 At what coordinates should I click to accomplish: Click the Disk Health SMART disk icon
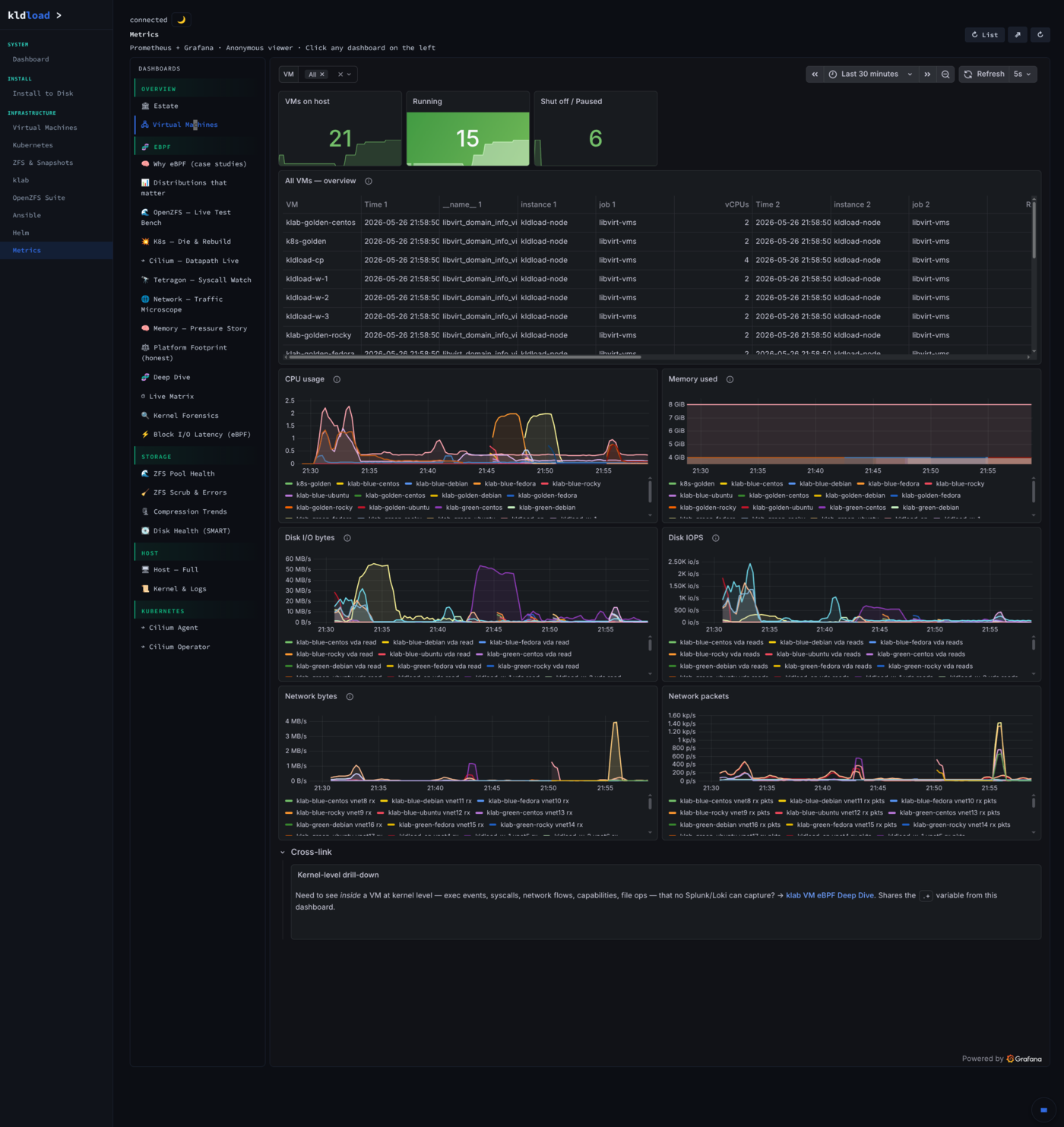pos(145,531)
